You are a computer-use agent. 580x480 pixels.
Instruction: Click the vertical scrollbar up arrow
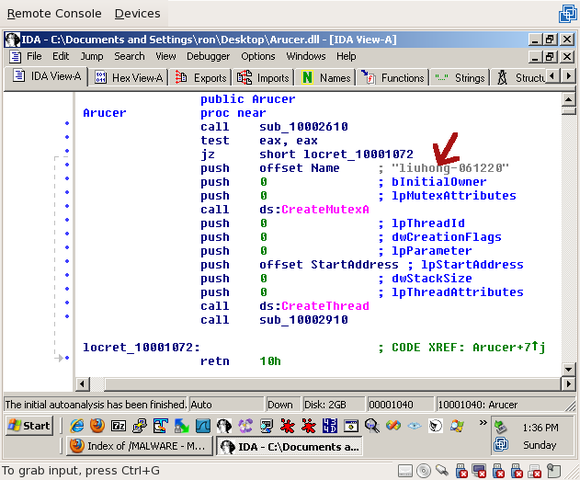568,99
